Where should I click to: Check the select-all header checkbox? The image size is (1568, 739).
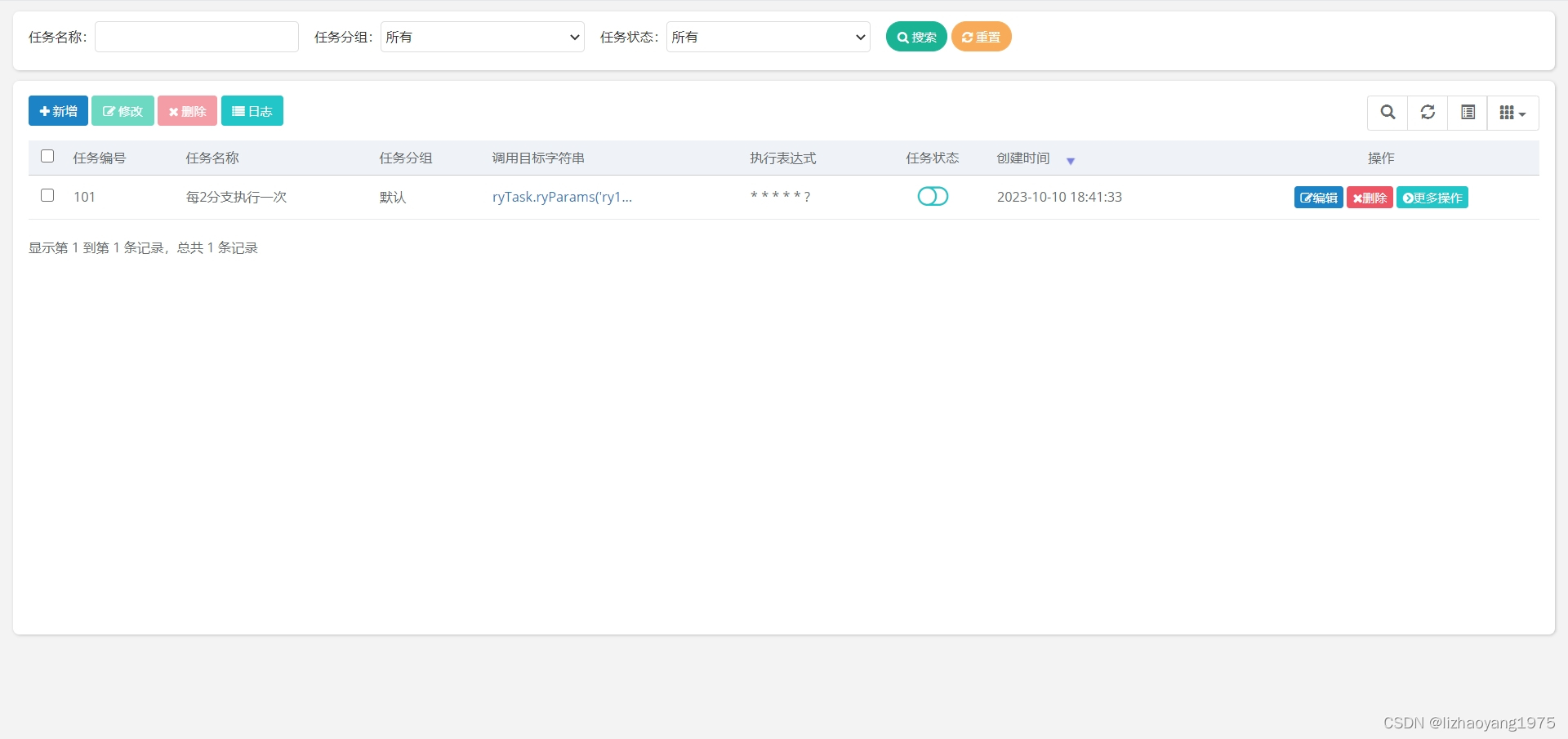pyautogui.click(x=47, y=156)
